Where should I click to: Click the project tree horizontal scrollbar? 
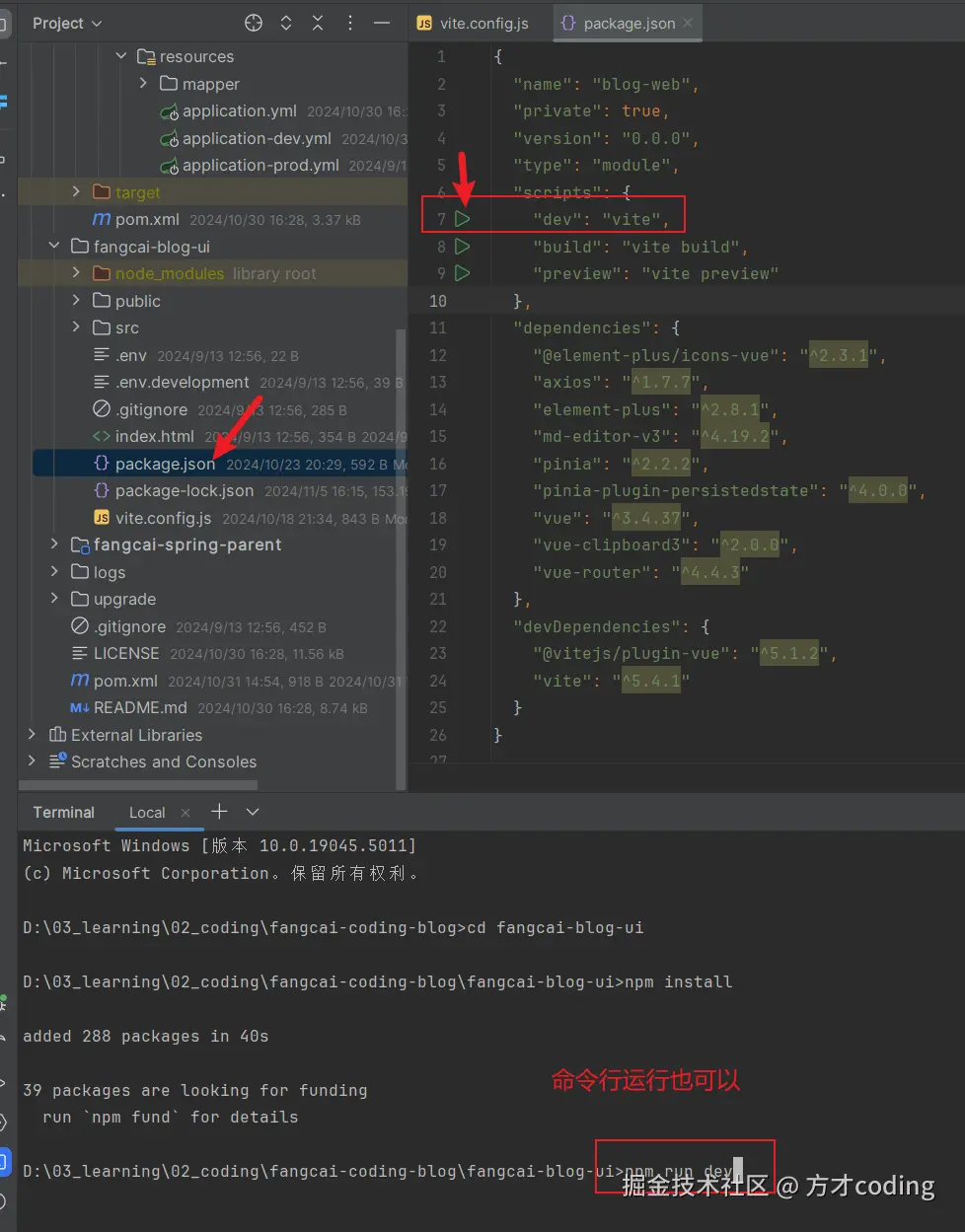(x=138, y=785)
